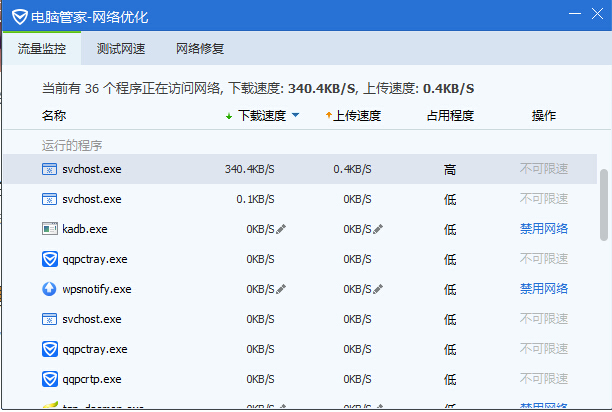Click the 名称 column header
This screenshot has height=412, width=612.
[54, 115]
